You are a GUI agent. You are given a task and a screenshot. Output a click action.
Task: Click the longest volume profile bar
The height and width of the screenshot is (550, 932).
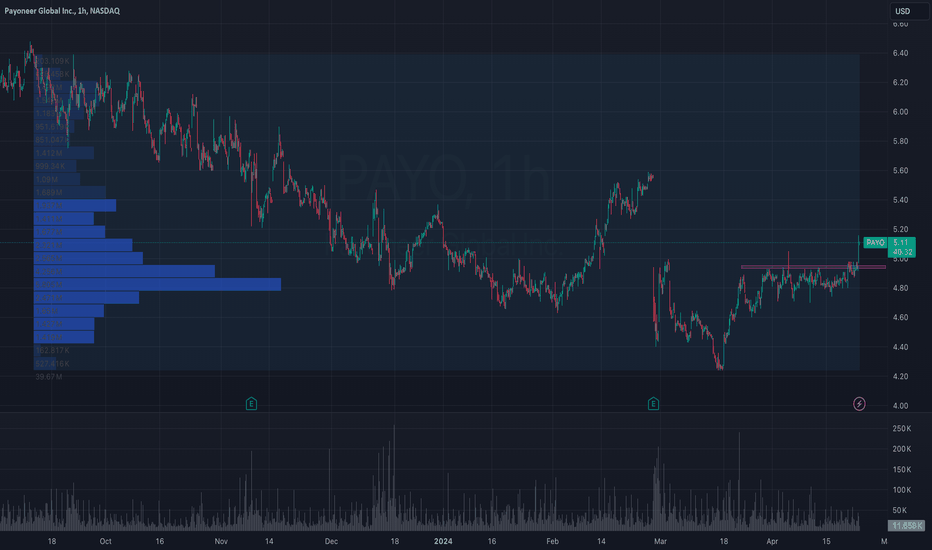tap(158, 285)
